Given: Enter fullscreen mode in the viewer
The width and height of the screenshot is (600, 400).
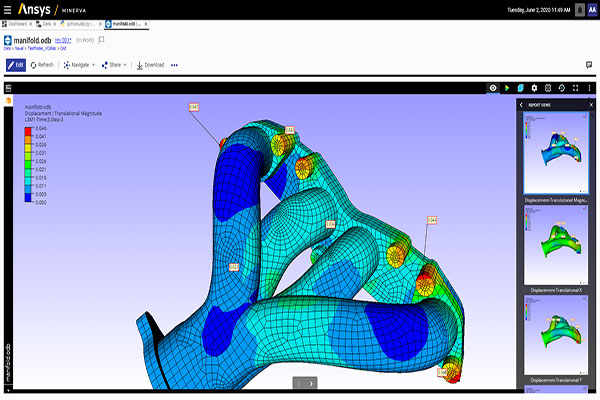Looking at the screenshot, I should [576, 88].
